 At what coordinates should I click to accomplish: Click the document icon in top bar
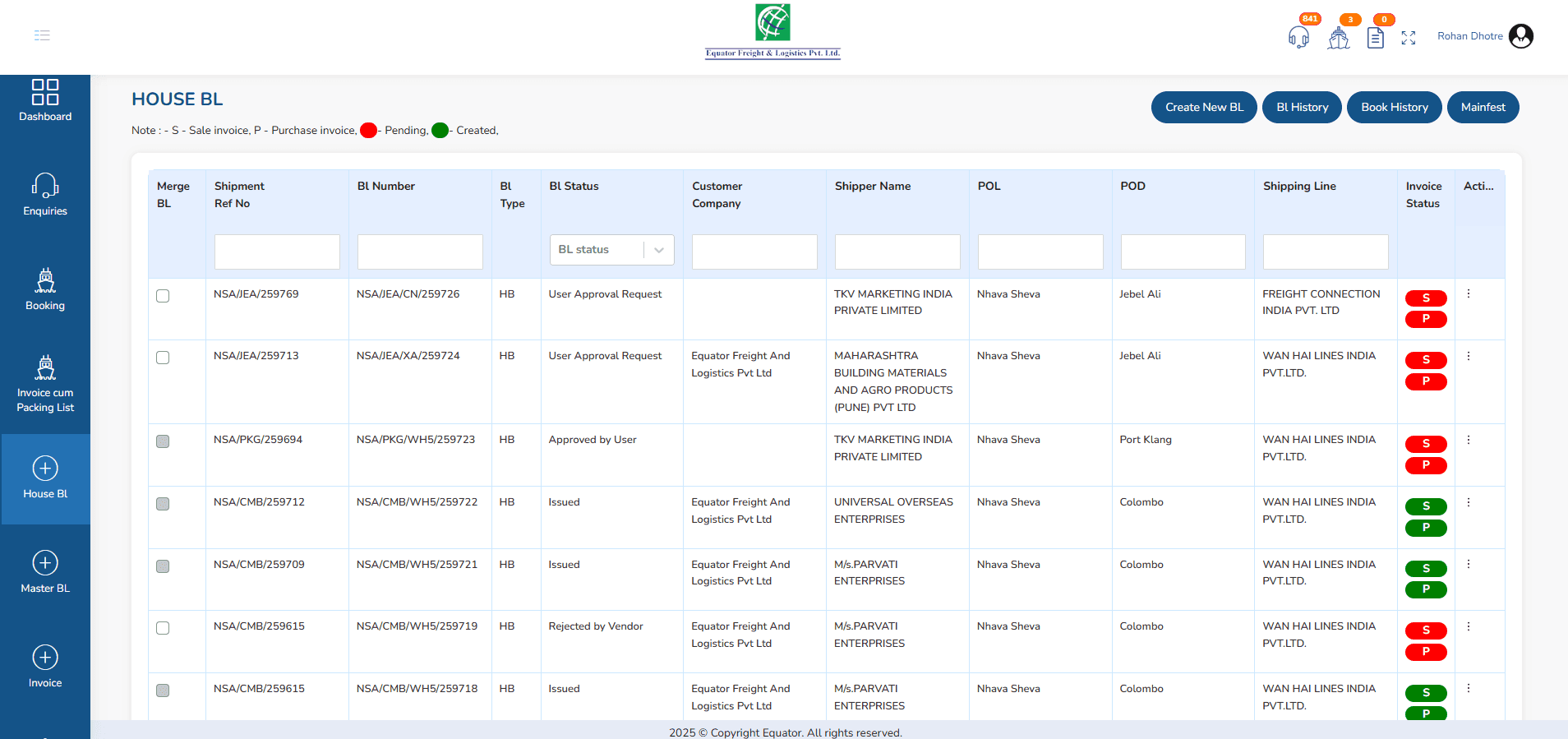1375,38
